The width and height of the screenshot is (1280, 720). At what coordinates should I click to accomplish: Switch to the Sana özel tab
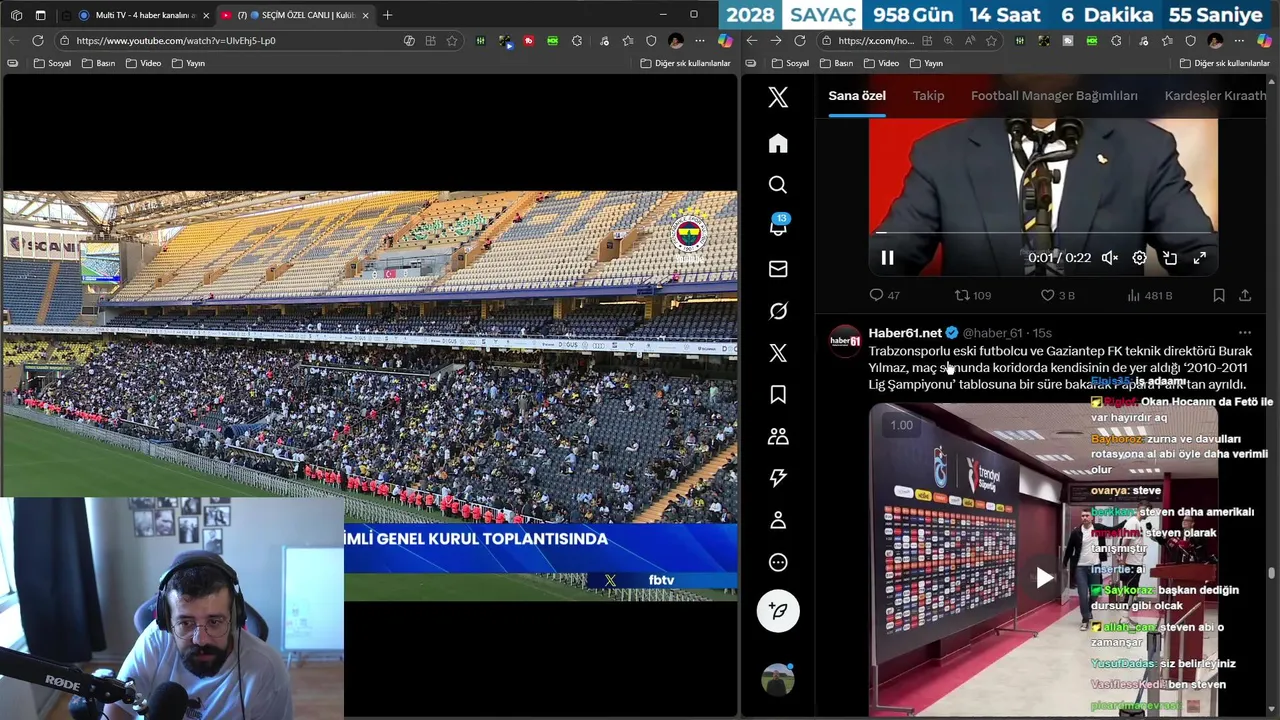pos(857,96)
